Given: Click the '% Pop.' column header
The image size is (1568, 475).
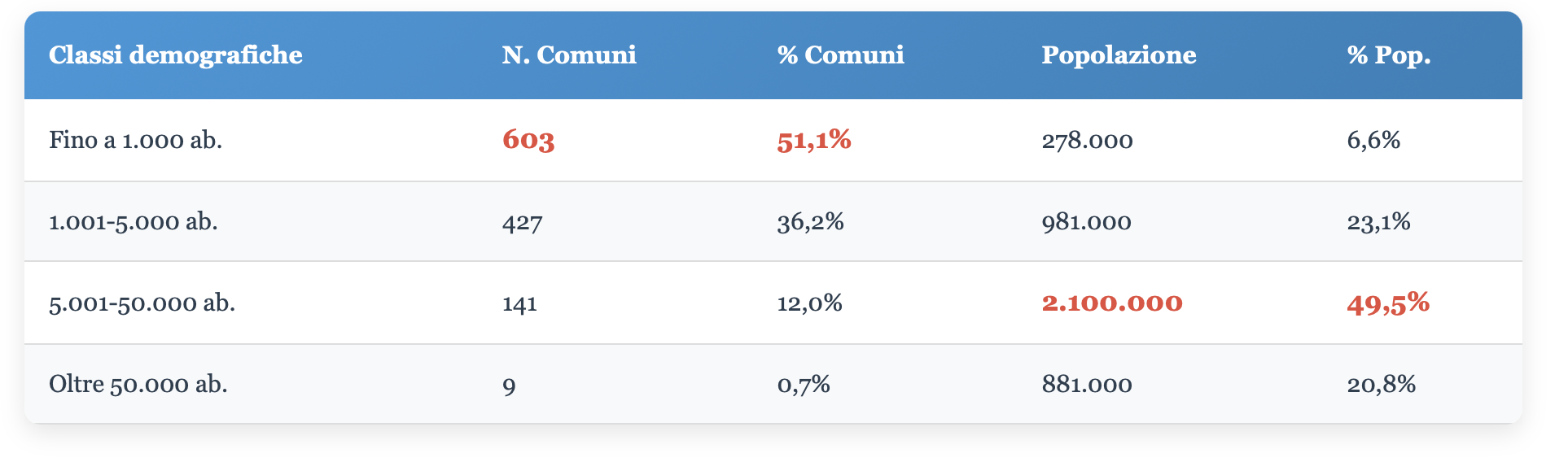Looking at the screenshot, I should (x=1388, y=55).
